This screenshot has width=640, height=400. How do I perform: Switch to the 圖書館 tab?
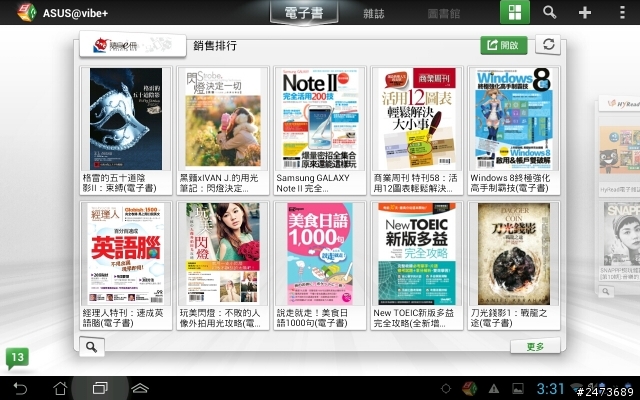pyautogui.click(x=444, y=14)
